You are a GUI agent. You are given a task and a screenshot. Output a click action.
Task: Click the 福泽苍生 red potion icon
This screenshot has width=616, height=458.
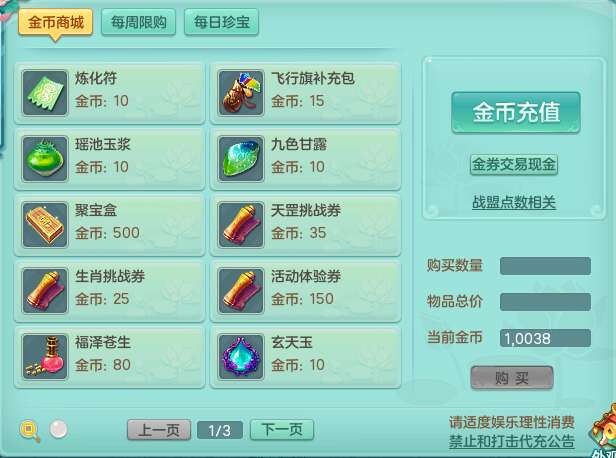point(45,357)
